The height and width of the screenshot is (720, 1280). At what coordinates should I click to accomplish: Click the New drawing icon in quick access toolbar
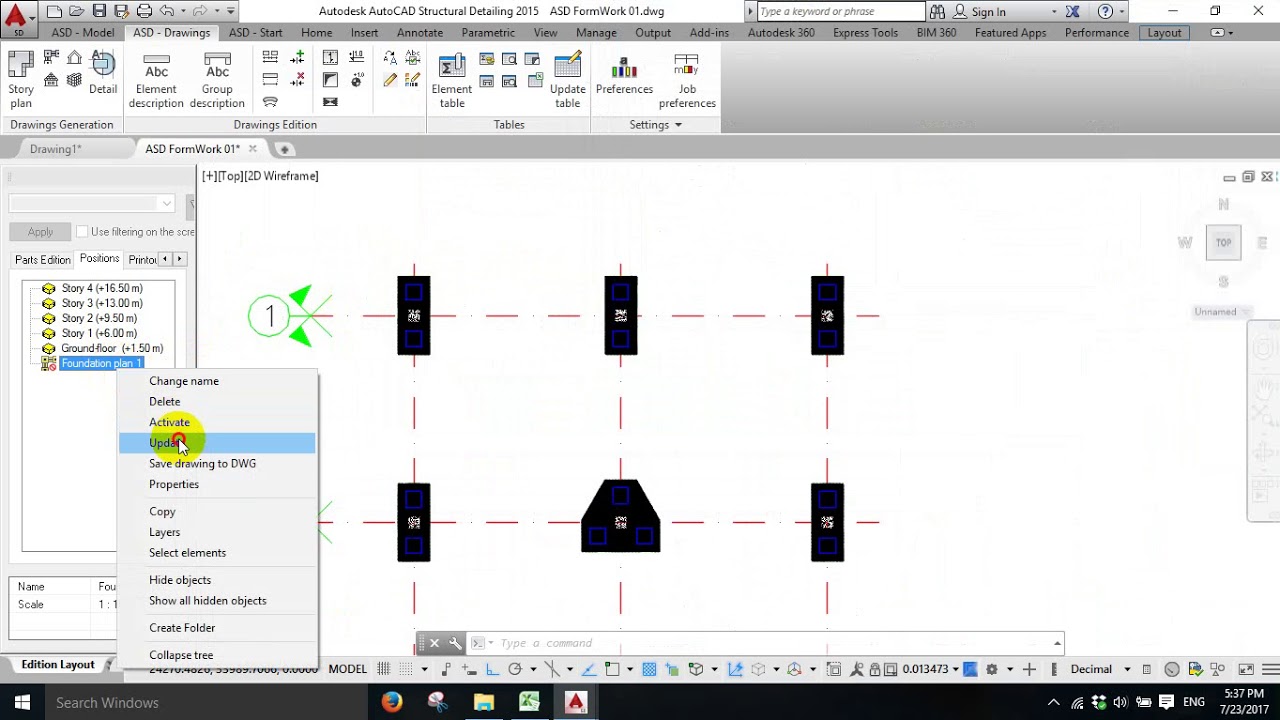55,11
